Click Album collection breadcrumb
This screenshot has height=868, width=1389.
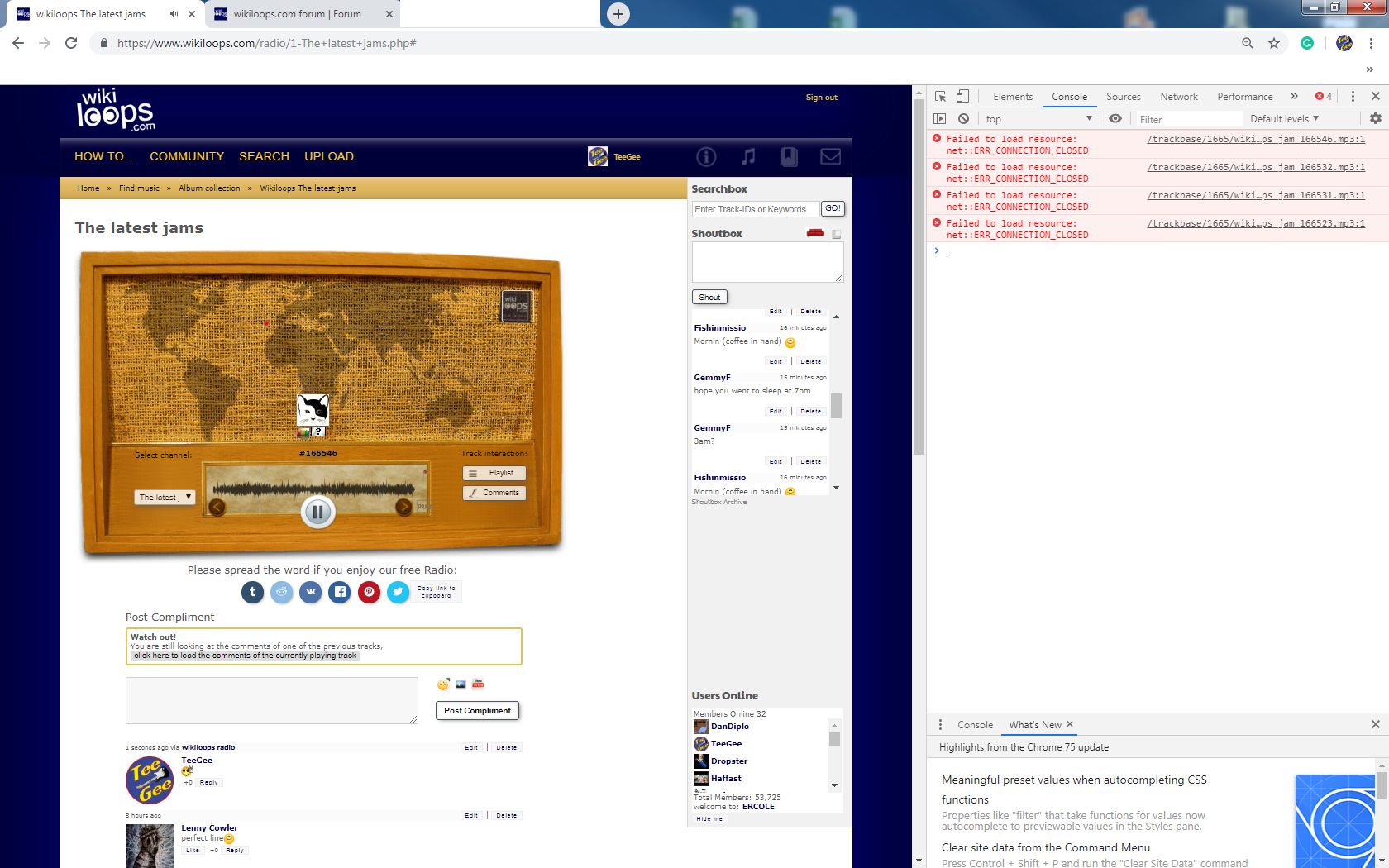click(x=209, y=188)
